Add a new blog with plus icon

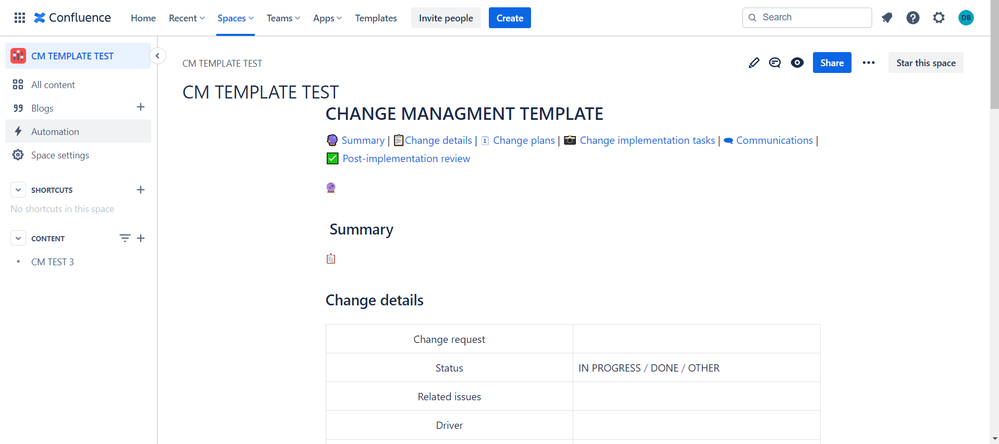point(141,107)
